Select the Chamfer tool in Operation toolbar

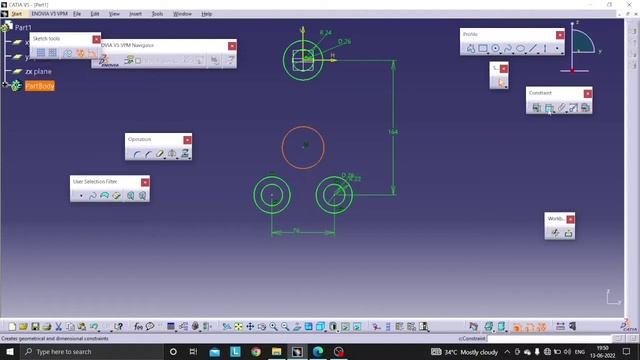tap(148, 154)
